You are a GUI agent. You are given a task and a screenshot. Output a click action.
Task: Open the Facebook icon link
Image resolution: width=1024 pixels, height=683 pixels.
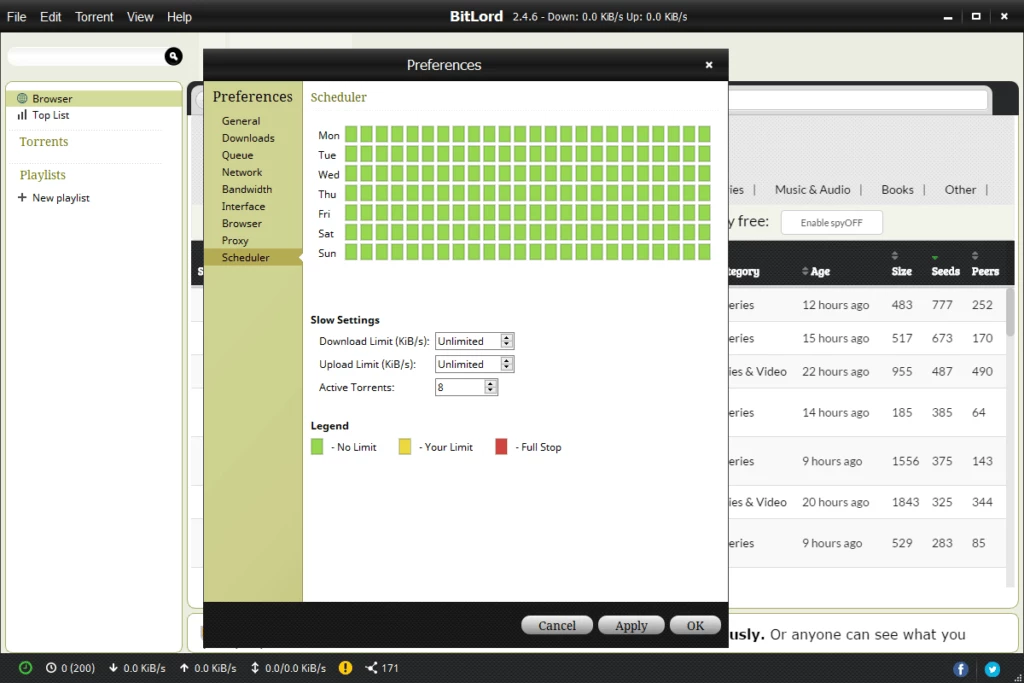tap(961, 669)
